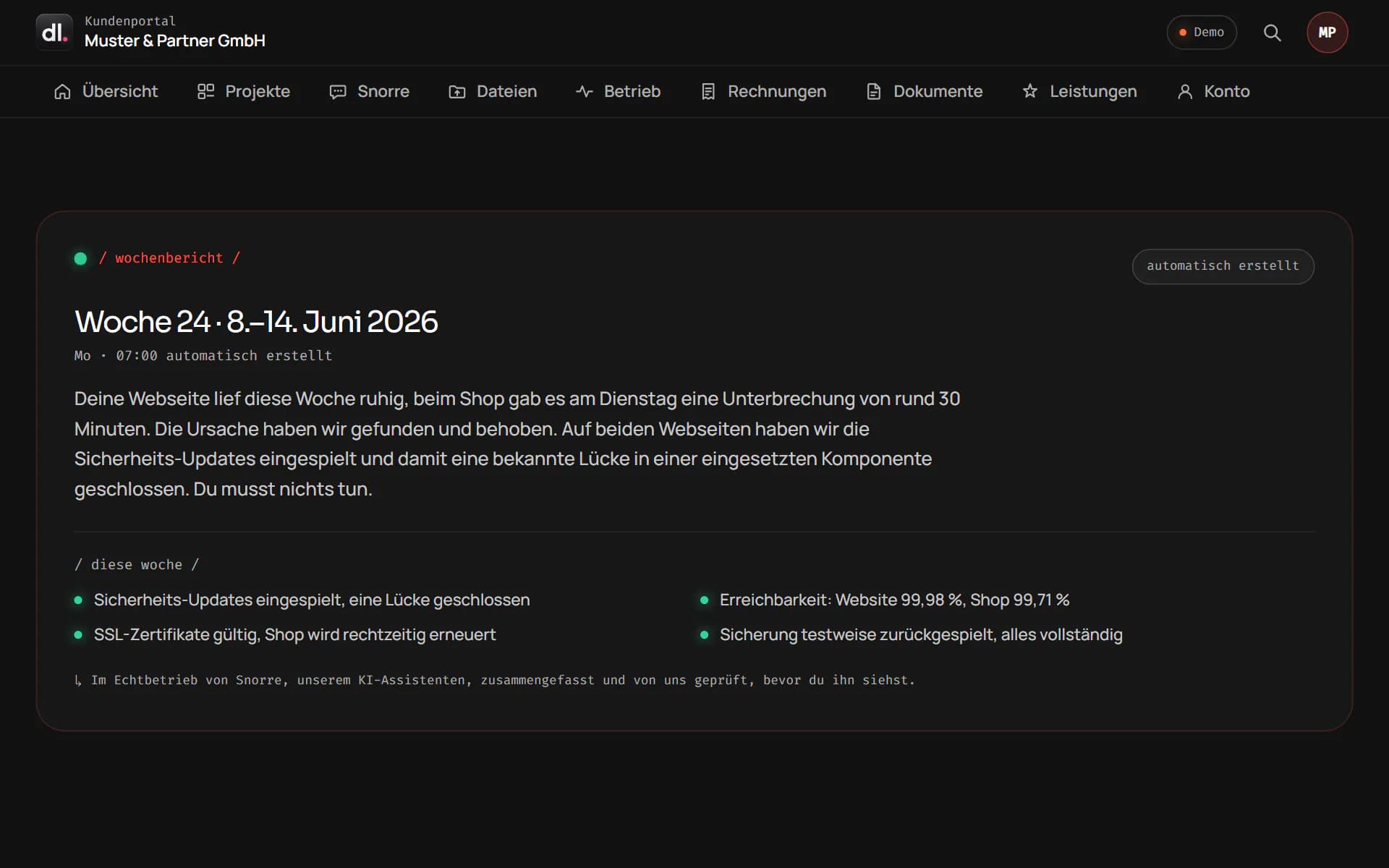Click 'Sicherheits-Updates eingespielt, eine Lücke geschlossen'
The height and width of the screenshot is (868, 1389).
pyautogui.click(x=312, y=600)
